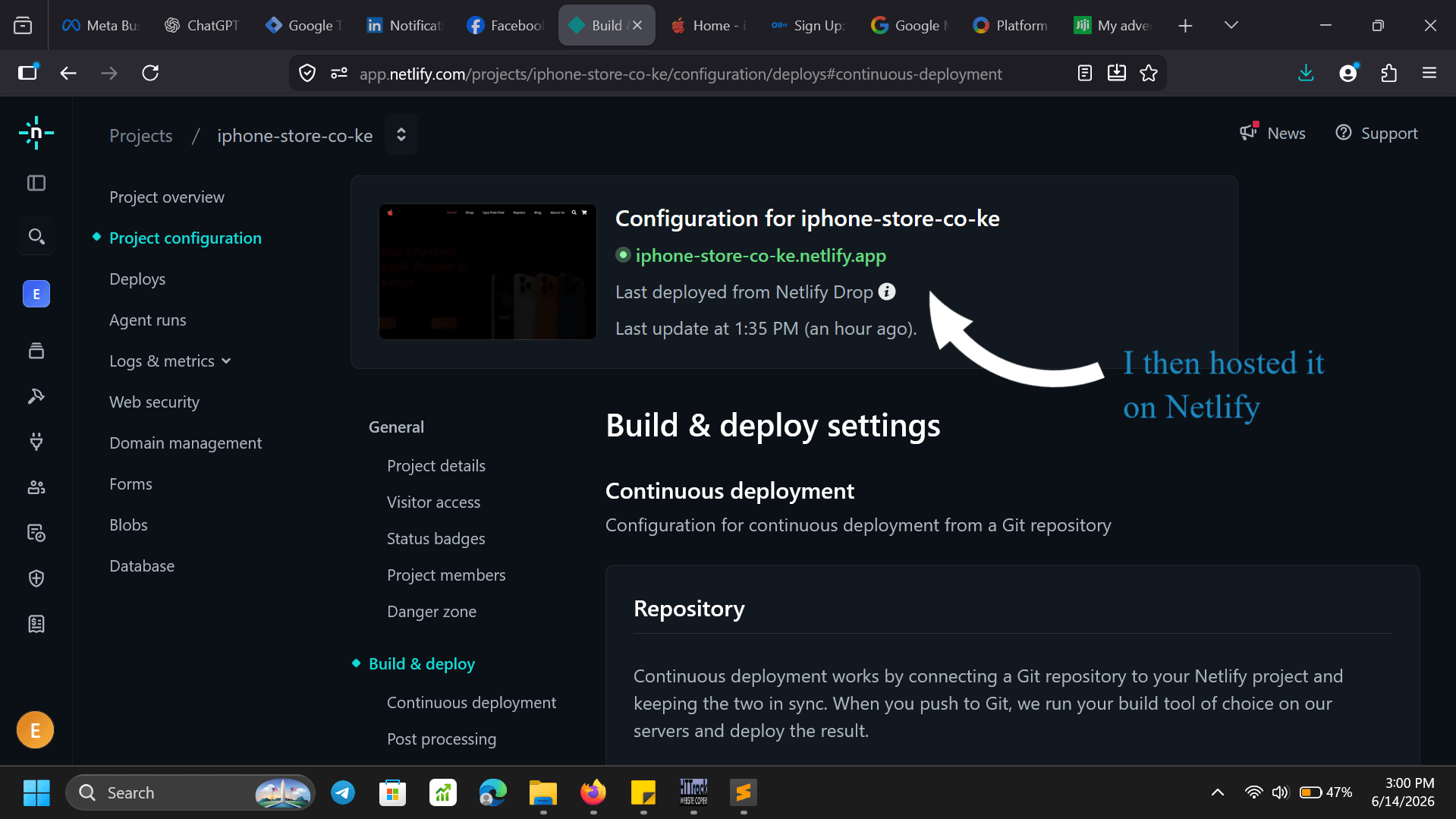Open Web security in sidebar
1456x819 pixels.
[x=155, y=402]
